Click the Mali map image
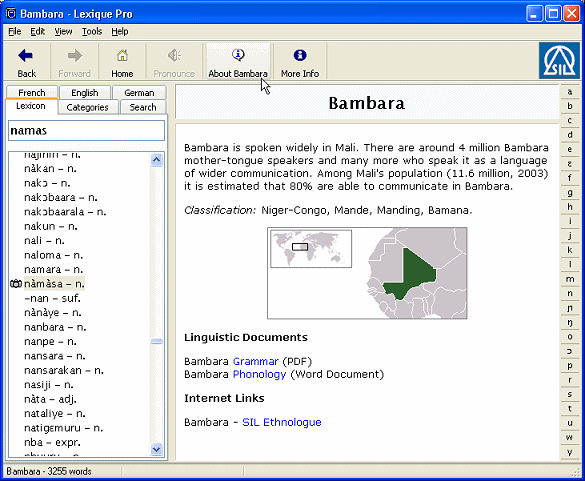Viewport: 585px width, 481px height. tap(367, 273)
